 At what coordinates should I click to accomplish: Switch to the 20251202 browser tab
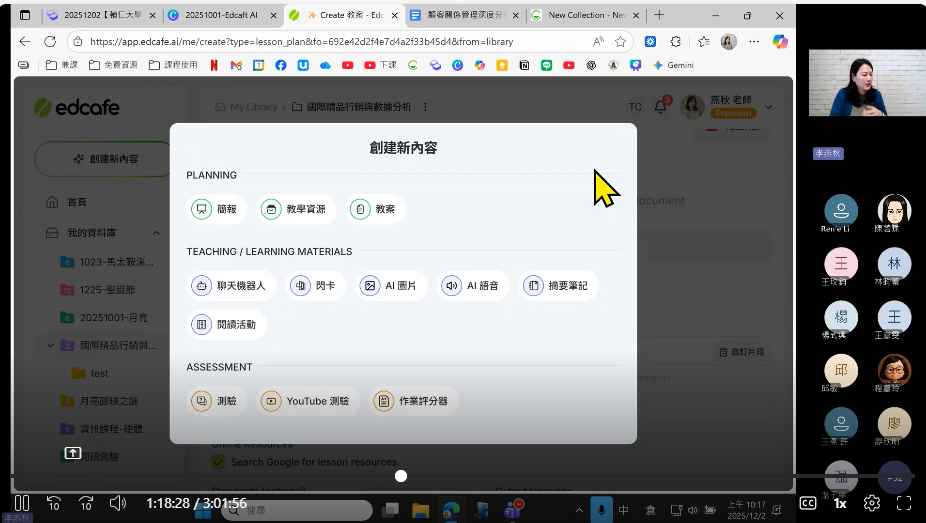[102, 15]
